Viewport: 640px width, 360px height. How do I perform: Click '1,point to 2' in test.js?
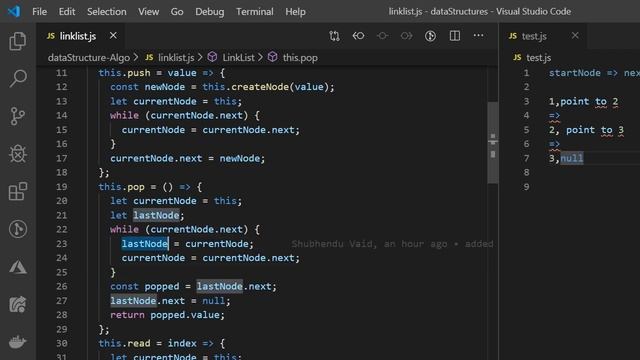583,101
